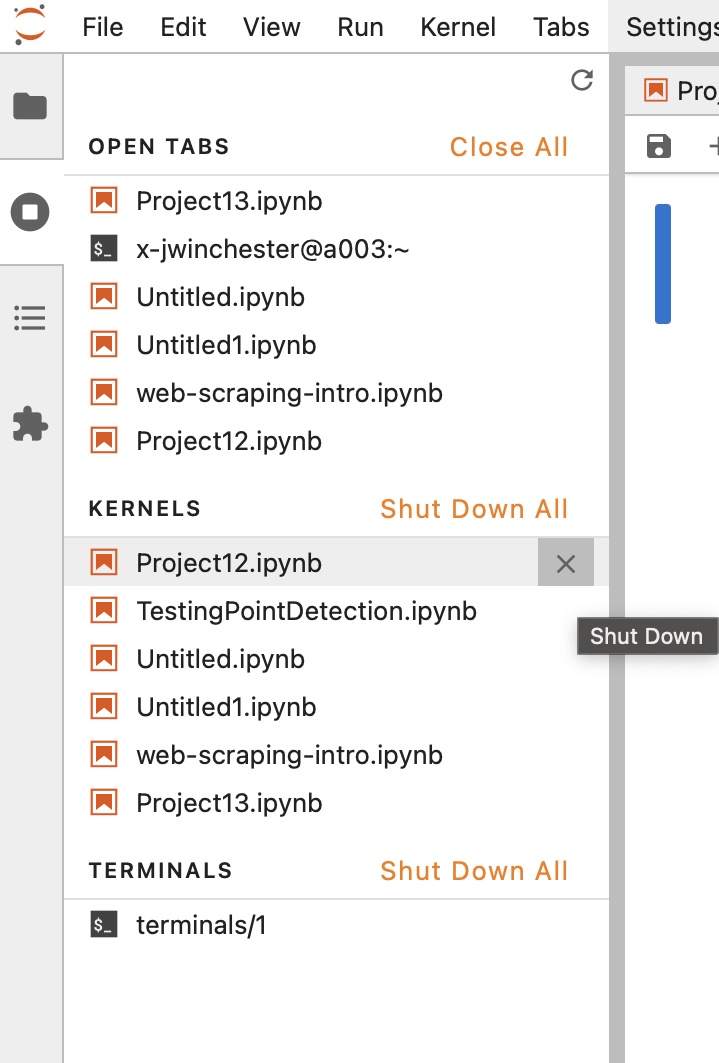Click the notebook icon beside web-scraping-intro.ipynb
This screenshot has width=719, height=1063.
(104, 392)
